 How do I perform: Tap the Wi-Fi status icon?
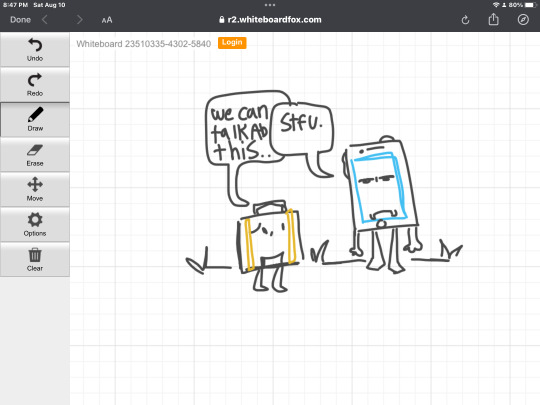[496, 5]
